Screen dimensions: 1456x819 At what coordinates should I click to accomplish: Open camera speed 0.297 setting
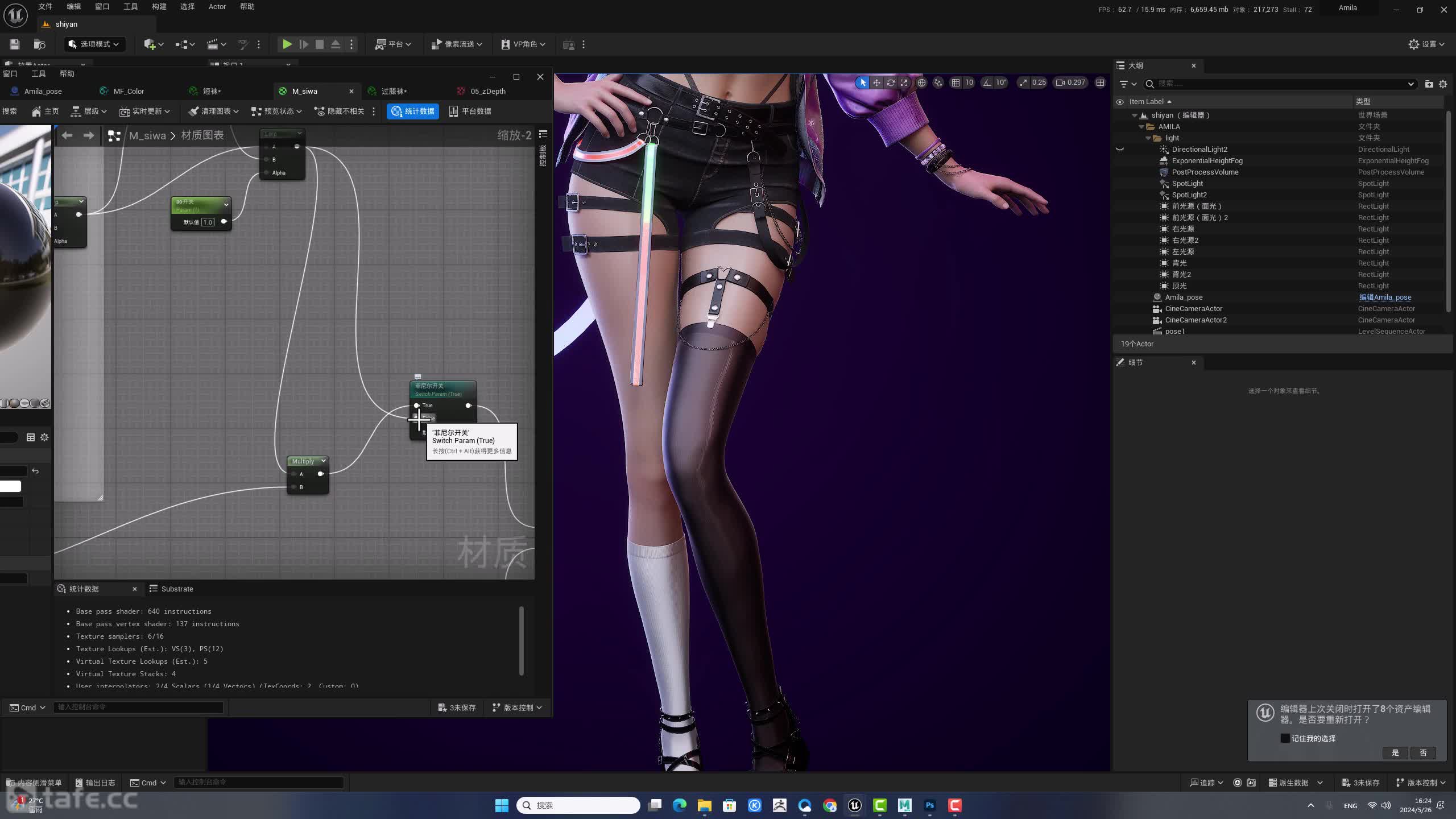1070,82
